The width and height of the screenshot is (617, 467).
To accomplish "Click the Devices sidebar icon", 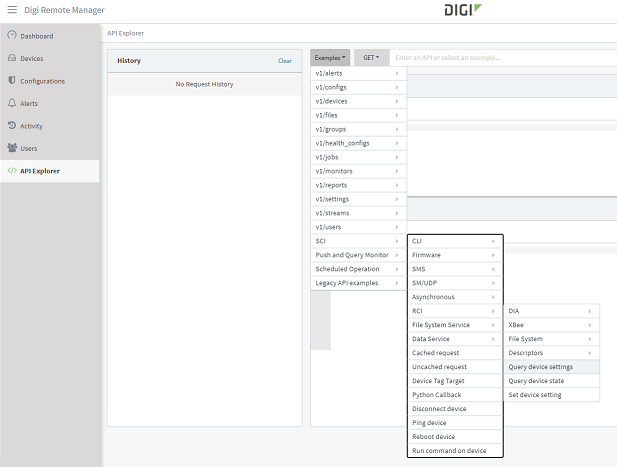I will (12, 58).
